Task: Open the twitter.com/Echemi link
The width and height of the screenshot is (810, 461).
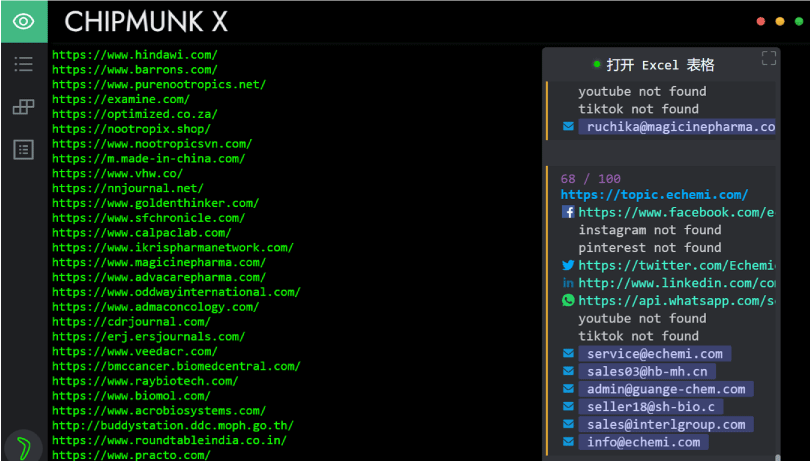Action: pos(677,266)
